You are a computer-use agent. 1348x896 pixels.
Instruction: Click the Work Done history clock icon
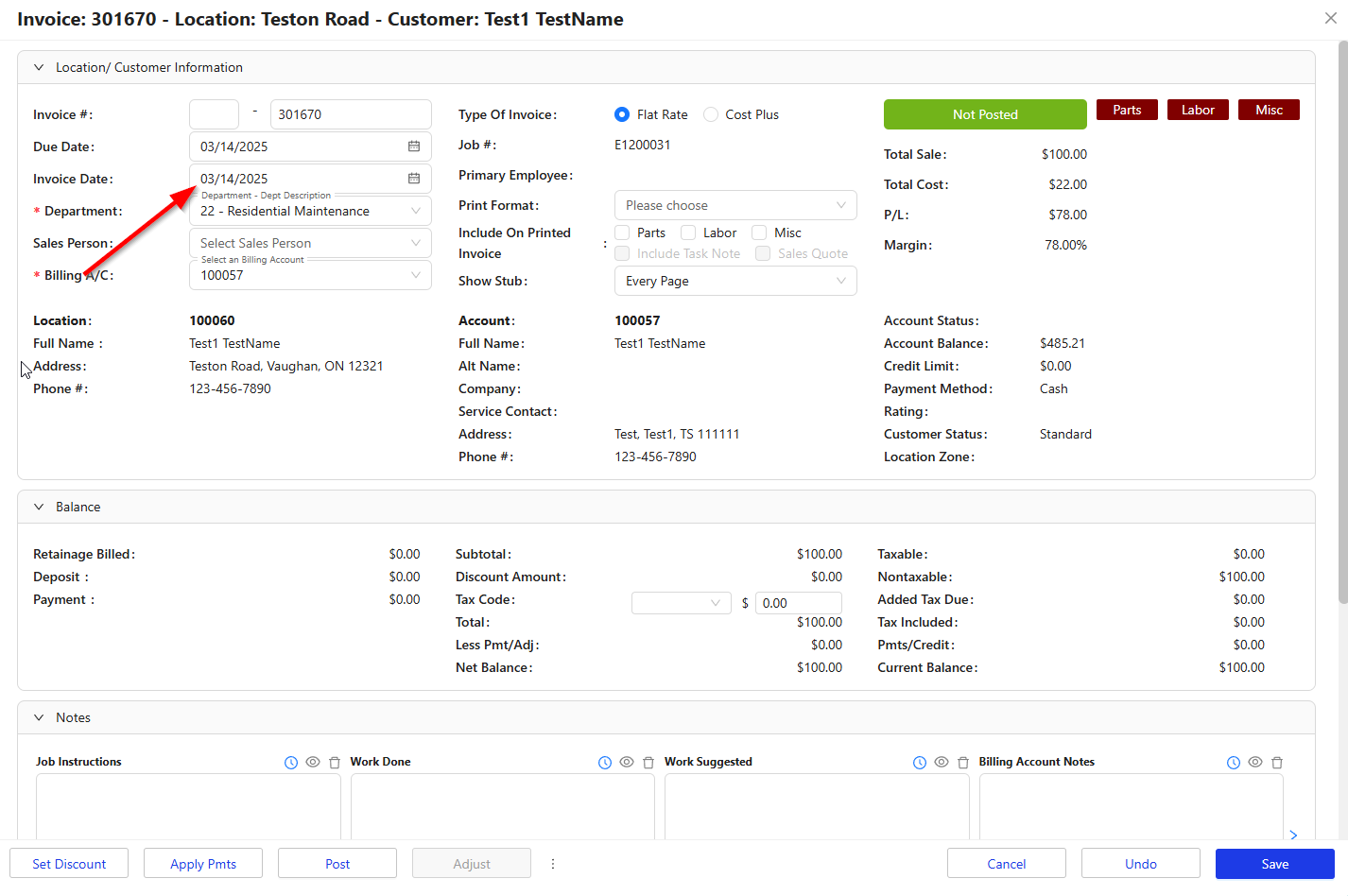[605, 763]
